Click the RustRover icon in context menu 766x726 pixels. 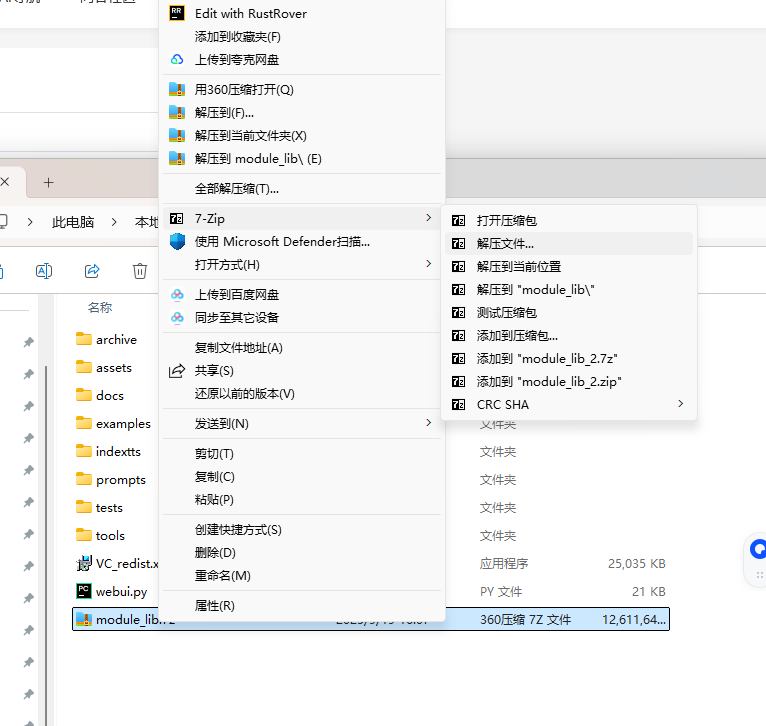[177, 13]
